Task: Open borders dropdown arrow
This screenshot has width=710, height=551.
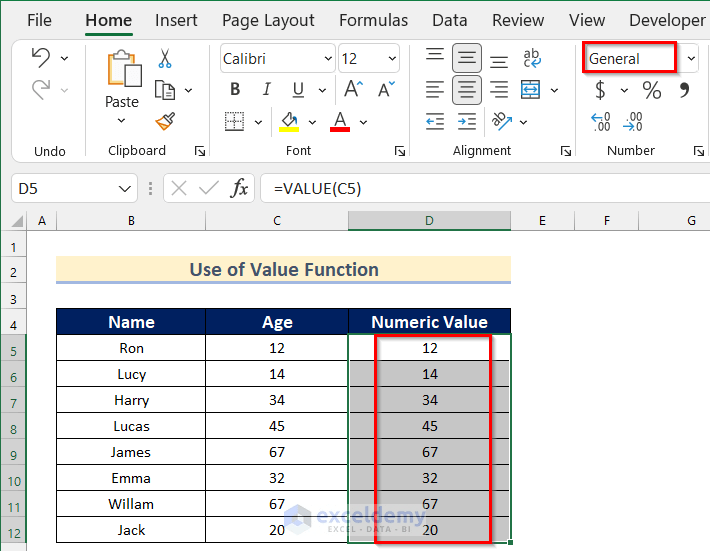Action: pos(258,122)
